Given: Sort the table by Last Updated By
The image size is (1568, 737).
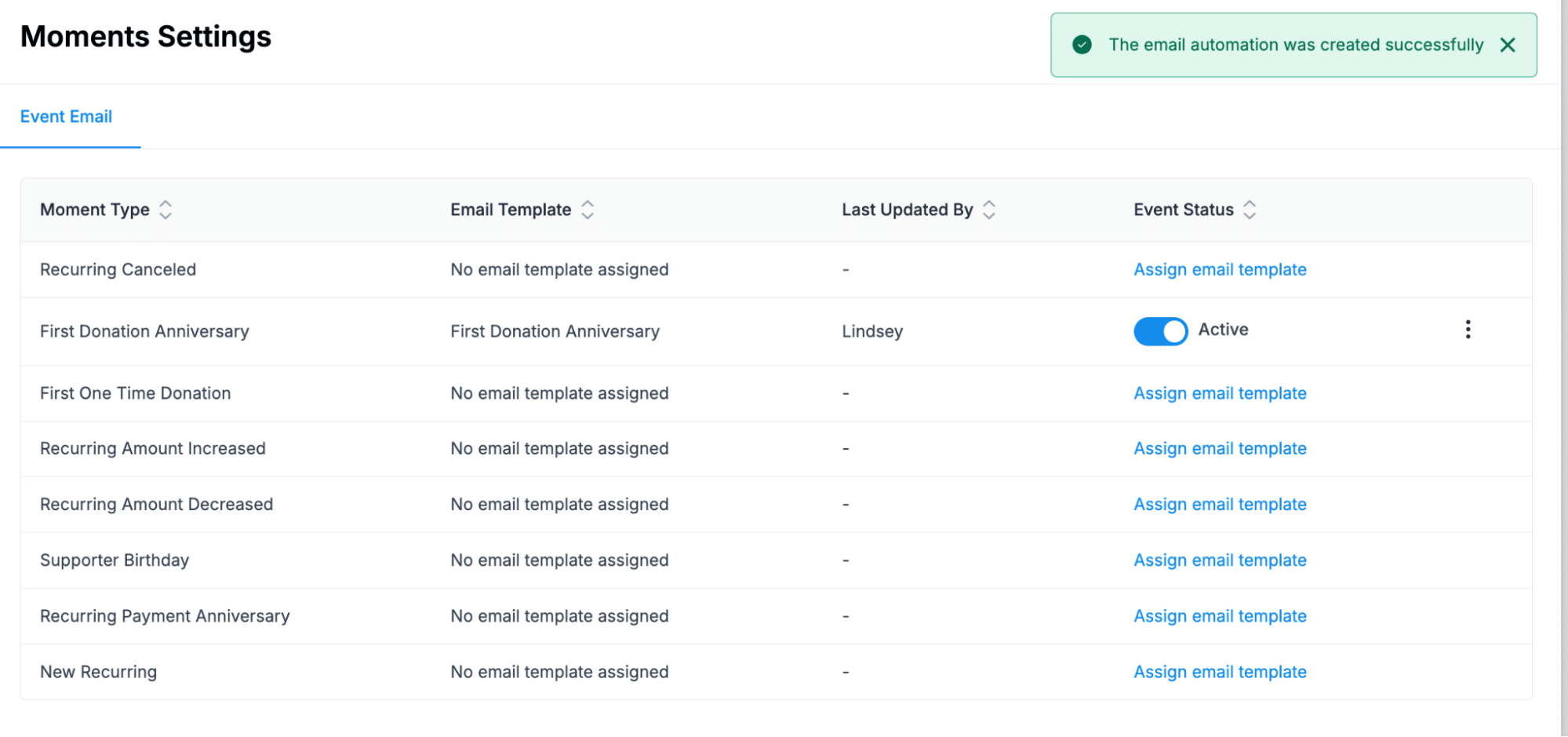Looking at the screenshot, I should coord(989,210).
